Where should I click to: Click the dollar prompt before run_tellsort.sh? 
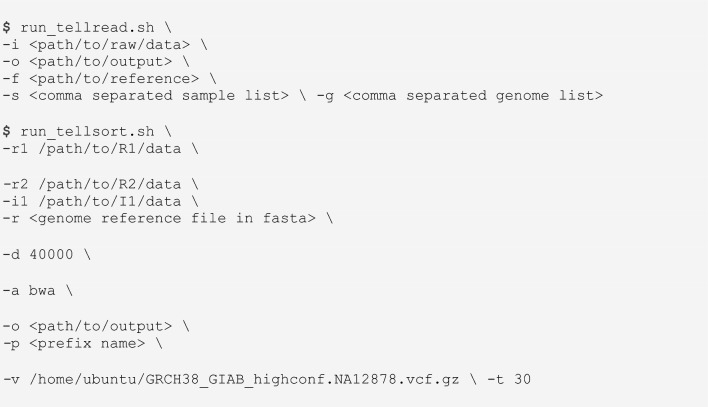tap(6, 132)
